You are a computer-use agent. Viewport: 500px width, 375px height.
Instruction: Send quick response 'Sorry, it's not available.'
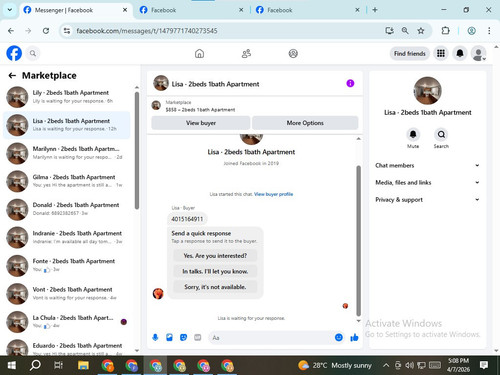click(215, 287)
